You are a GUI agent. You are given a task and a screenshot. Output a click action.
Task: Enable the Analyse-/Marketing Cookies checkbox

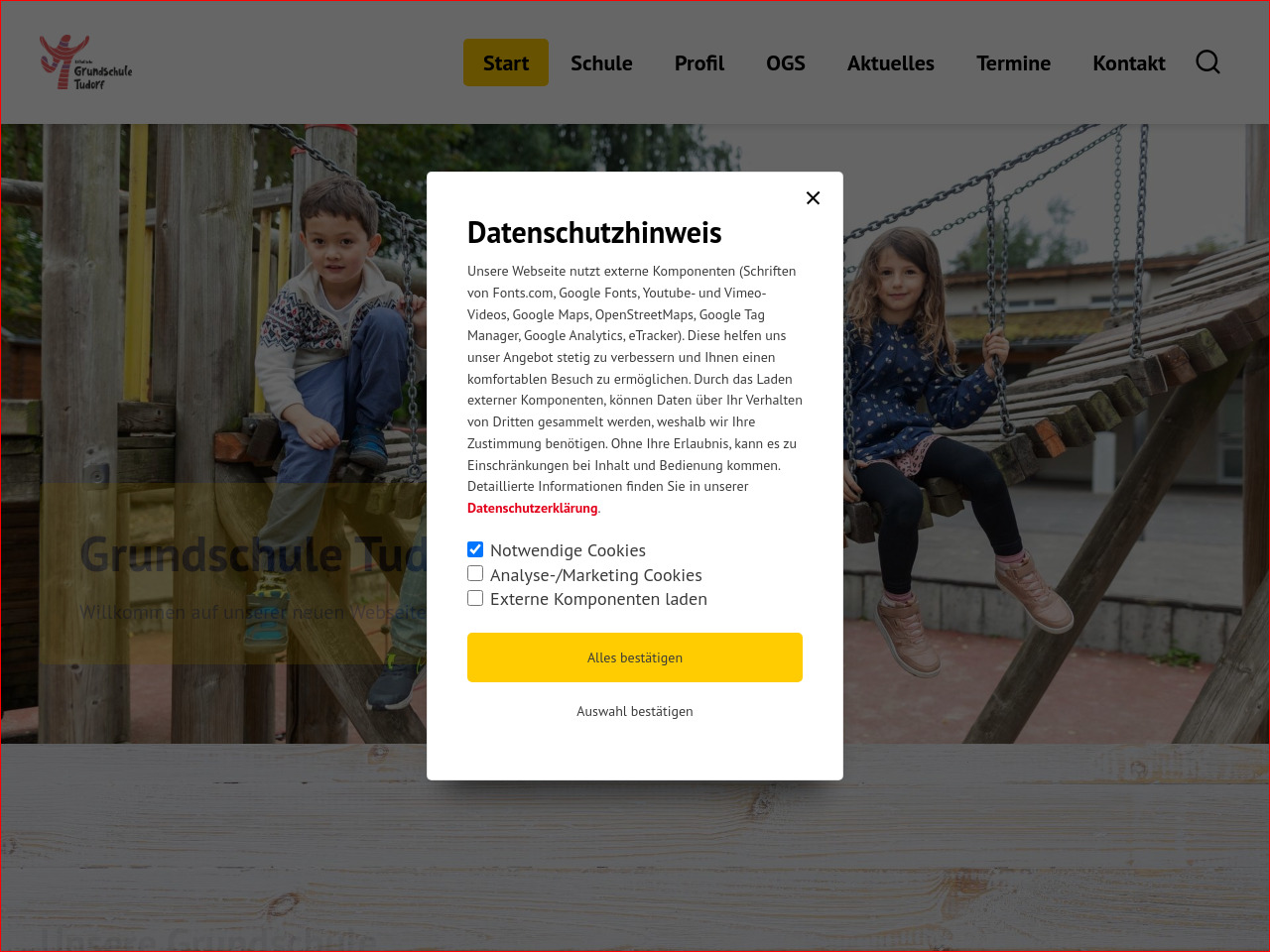point(475,574)
